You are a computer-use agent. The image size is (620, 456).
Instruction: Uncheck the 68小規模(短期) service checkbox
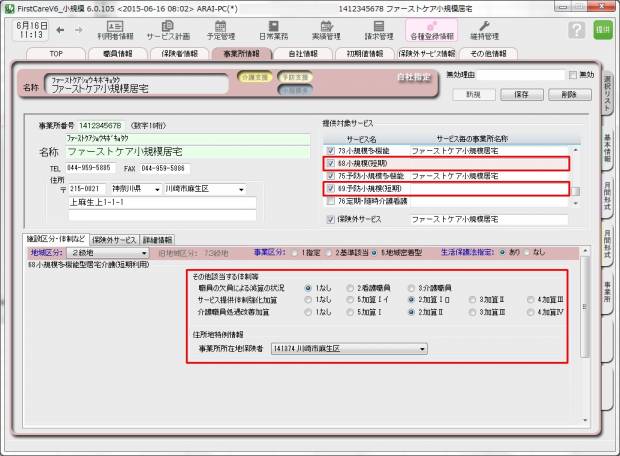331,163
